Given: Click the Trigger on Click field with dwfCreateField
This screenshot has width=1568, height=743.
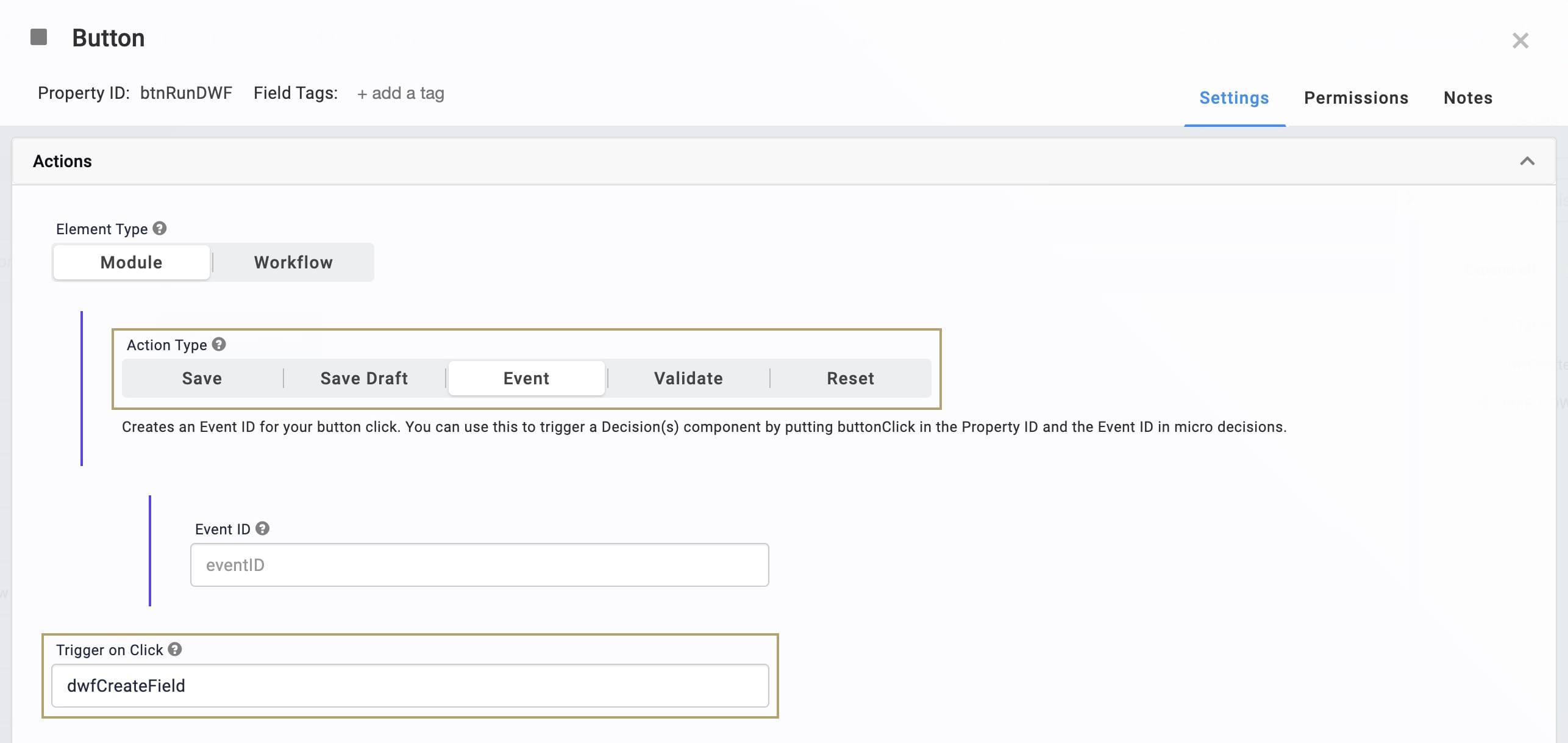Looking at the screenshot, I should coord(410,686).
